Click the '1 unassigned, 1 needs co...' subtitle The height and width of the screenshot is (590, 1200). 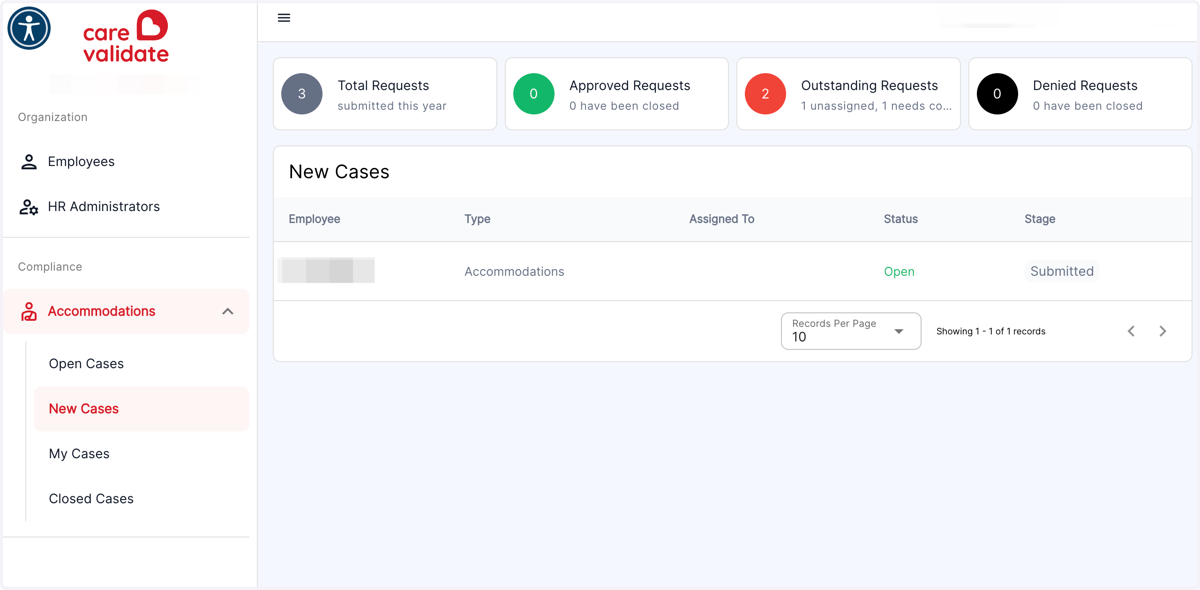[x=876, y=106]
